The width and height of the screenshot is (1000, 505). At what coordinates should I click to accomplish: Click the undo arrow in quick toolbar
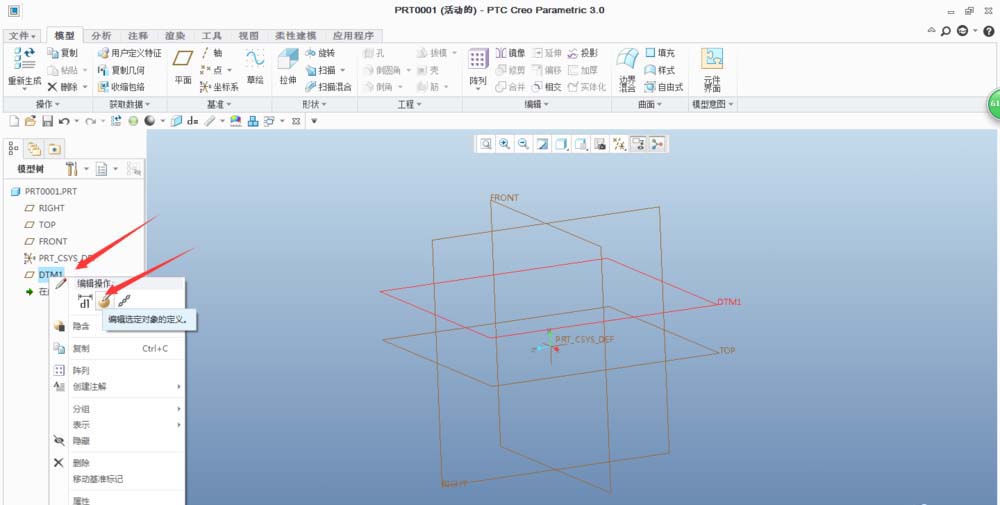pos(64,121)
